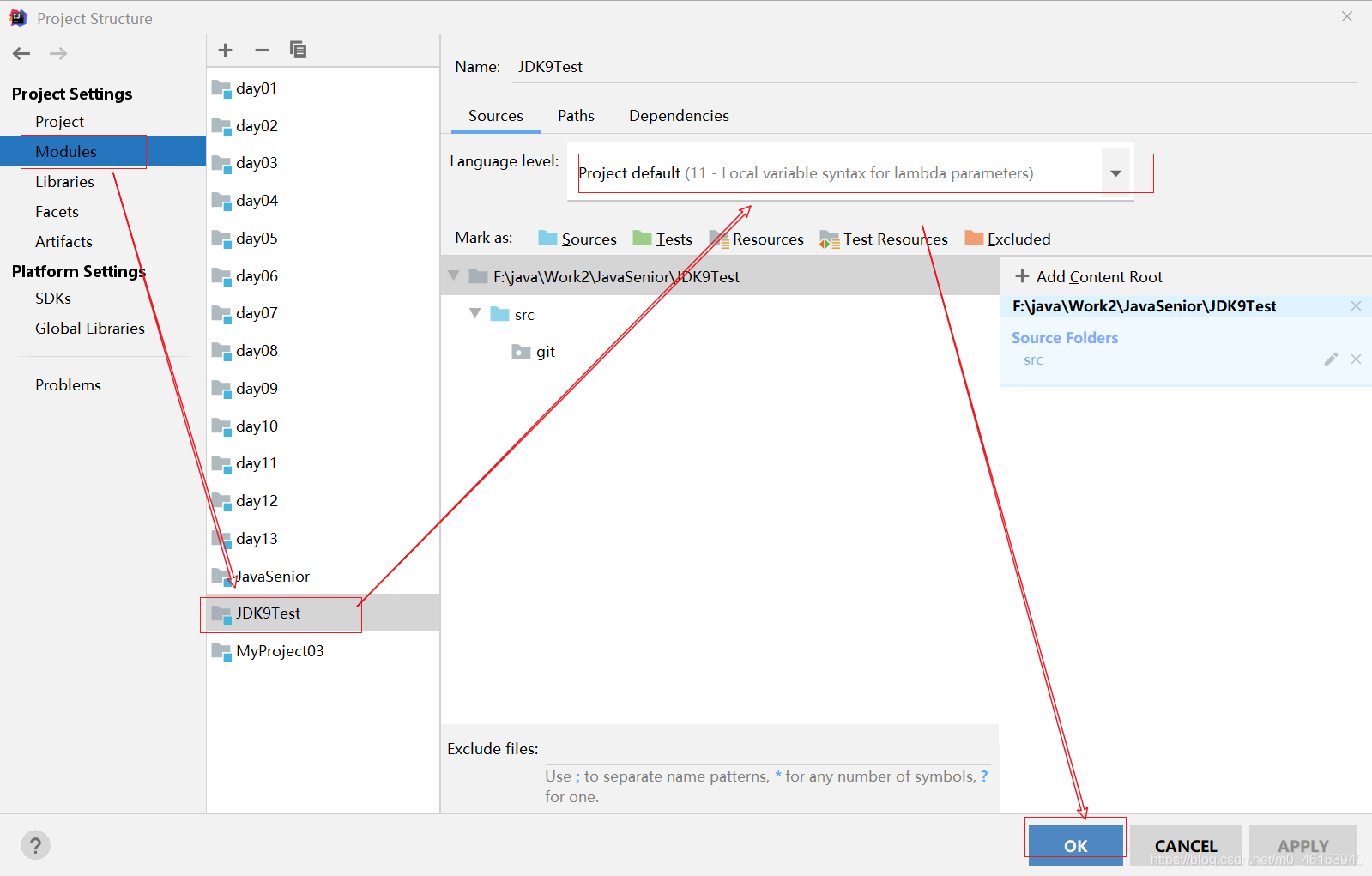Select the day02 module
The image size is (1372, 876).
point(323,125)
